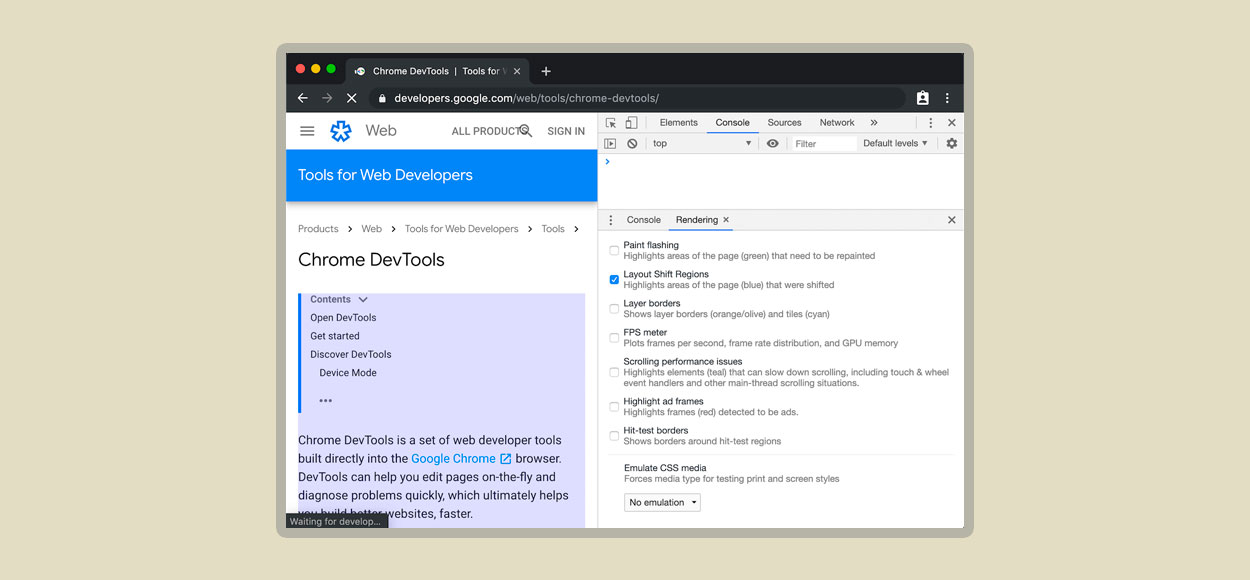
Task: Enable Layer borders checkbox
Action: [x=614, y=309]
